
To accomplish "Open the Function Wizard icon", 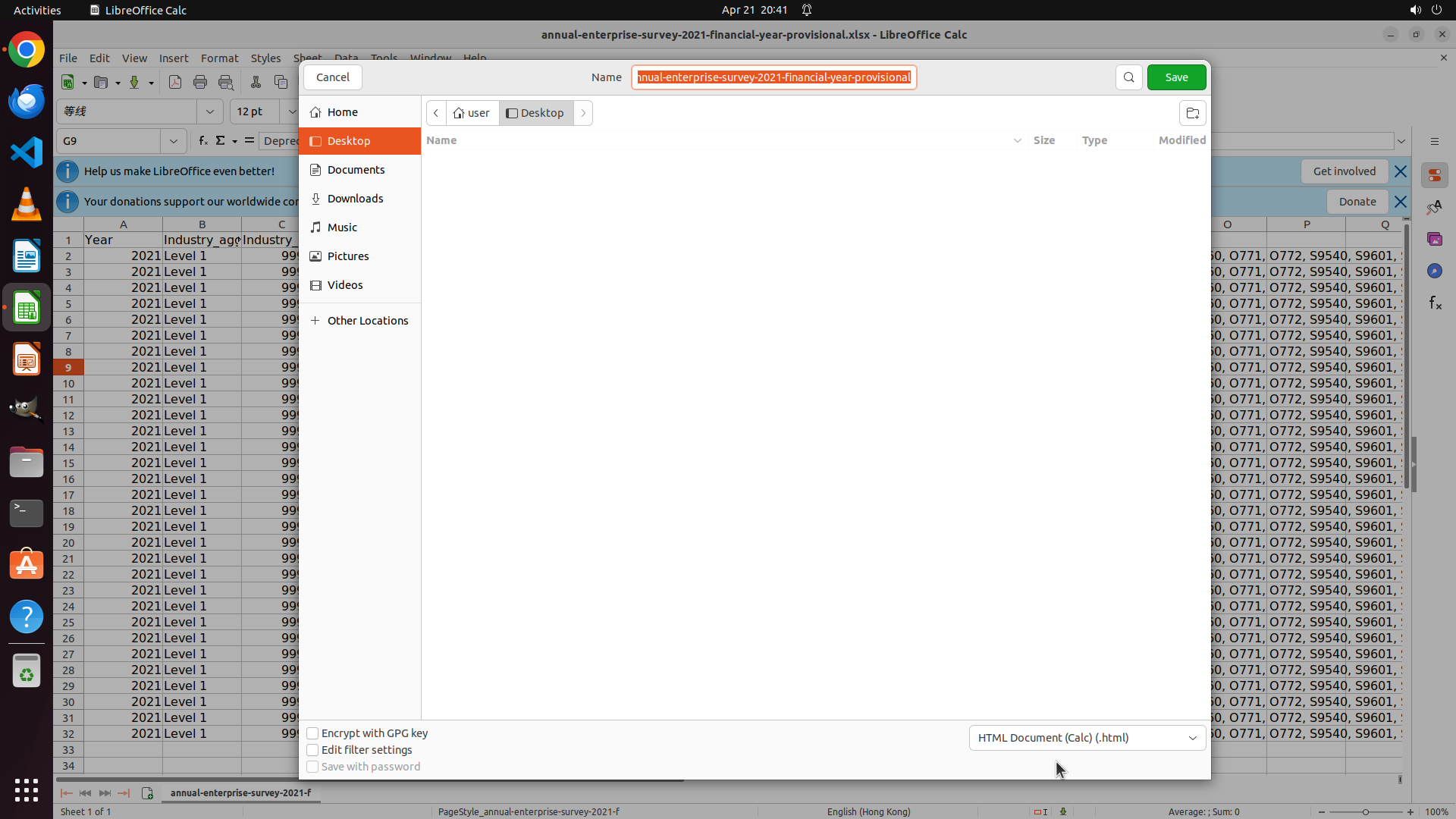I will [202, 140].
